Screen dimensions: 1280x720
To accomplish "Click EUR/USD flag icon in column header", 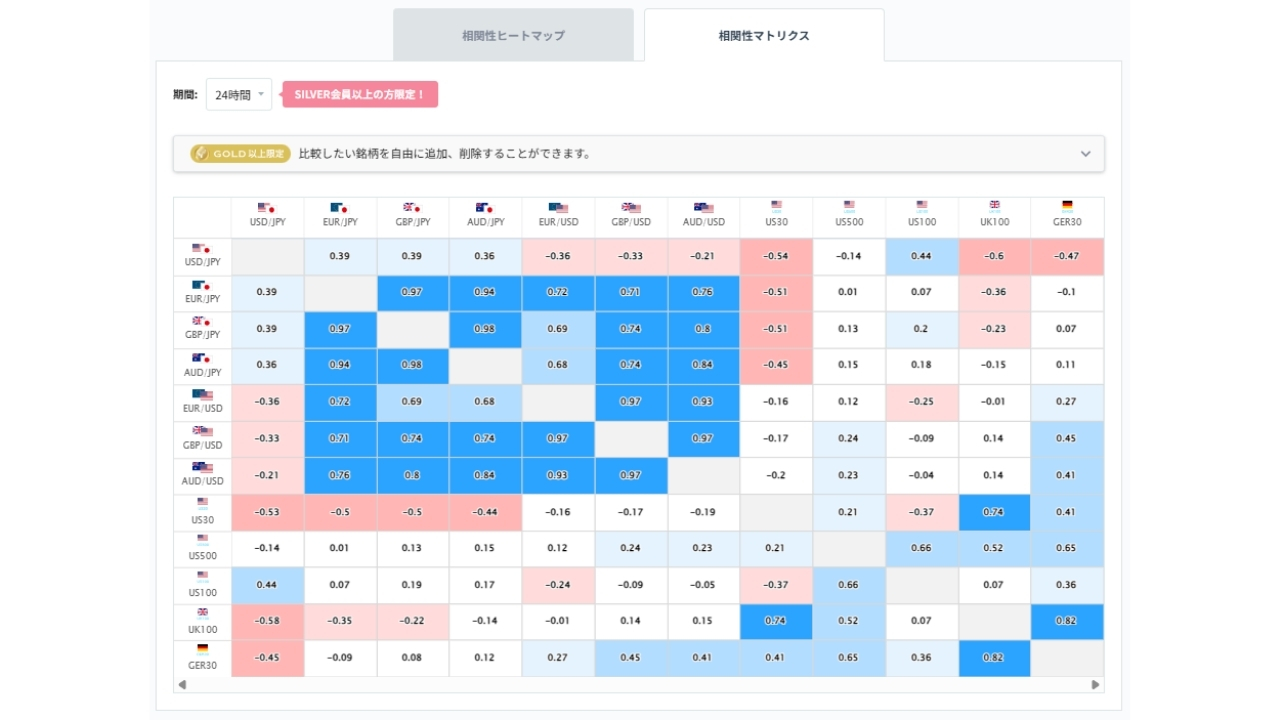I will tap(558, 208).
